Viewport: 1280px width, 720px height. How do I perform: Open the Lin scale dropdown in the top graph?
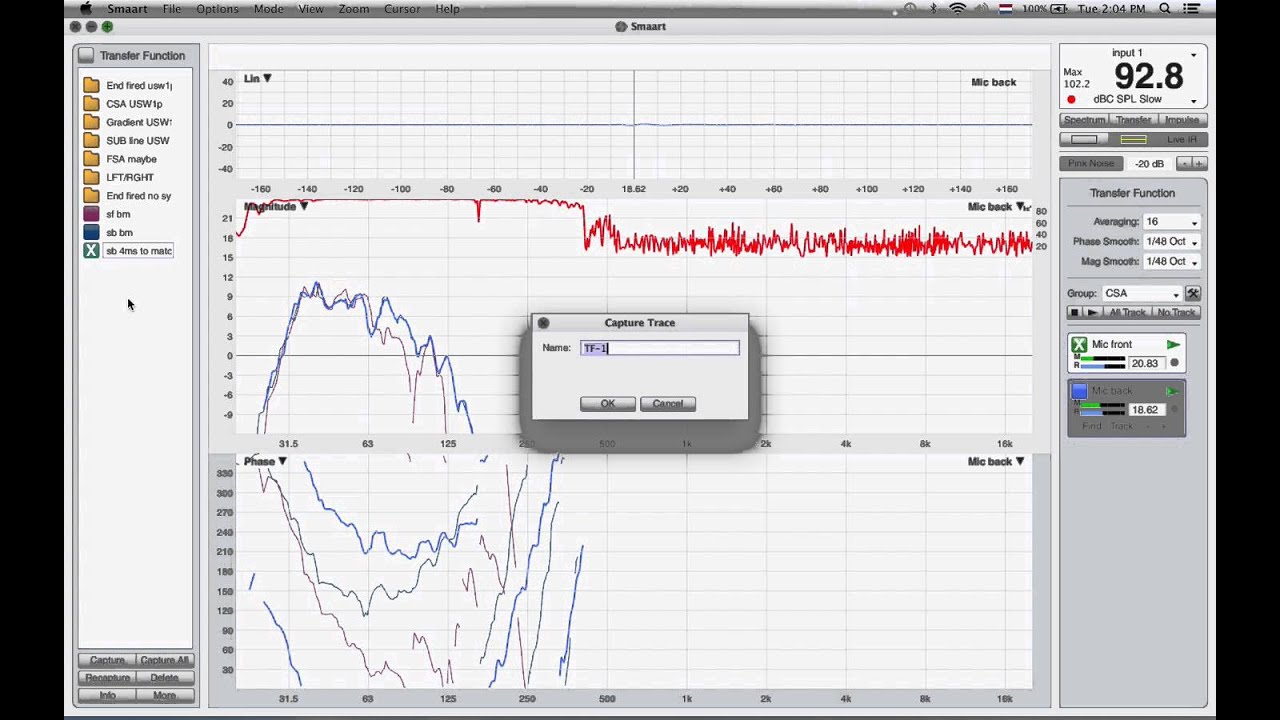point(257,78)
